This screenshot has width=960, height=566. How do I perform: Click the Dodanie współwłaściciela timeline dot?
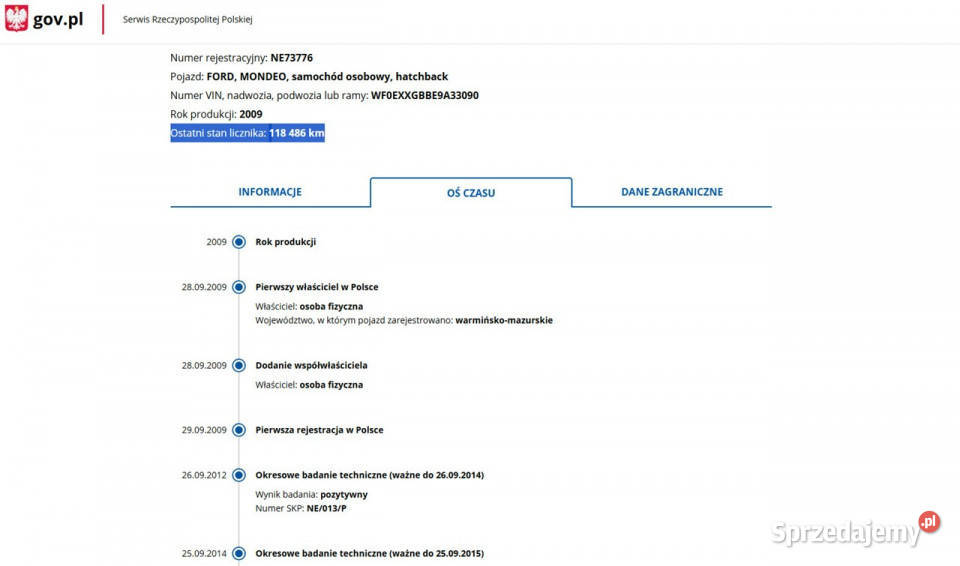239,366
